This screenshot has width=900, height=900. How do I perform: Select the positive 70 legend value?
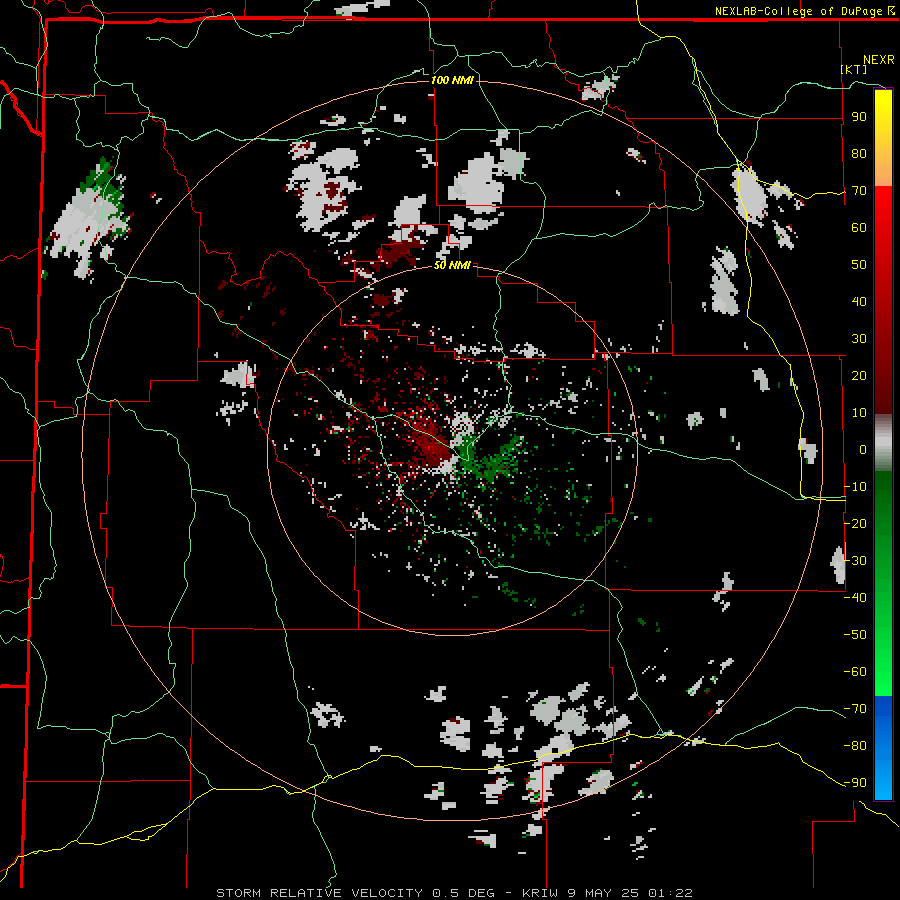click(x=859, y=191)
